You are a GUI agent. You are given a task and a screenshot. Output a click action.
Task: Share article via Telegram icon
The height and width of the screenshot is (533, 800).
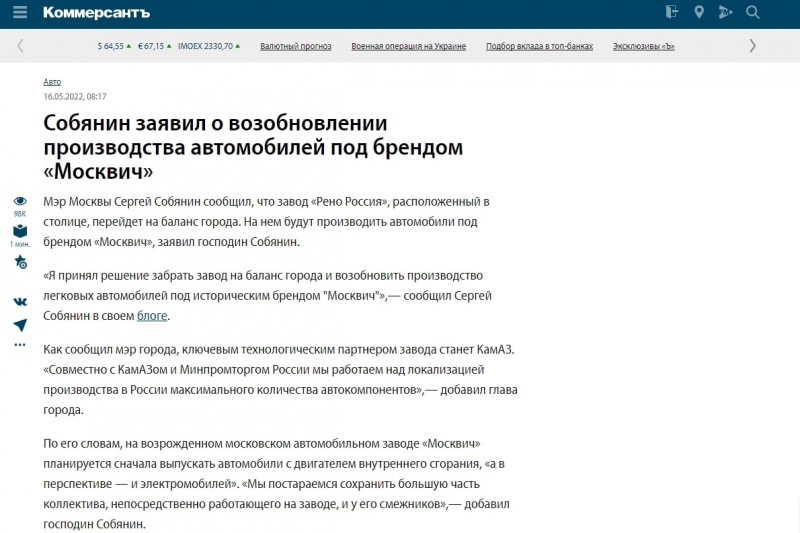pos(20,325)
